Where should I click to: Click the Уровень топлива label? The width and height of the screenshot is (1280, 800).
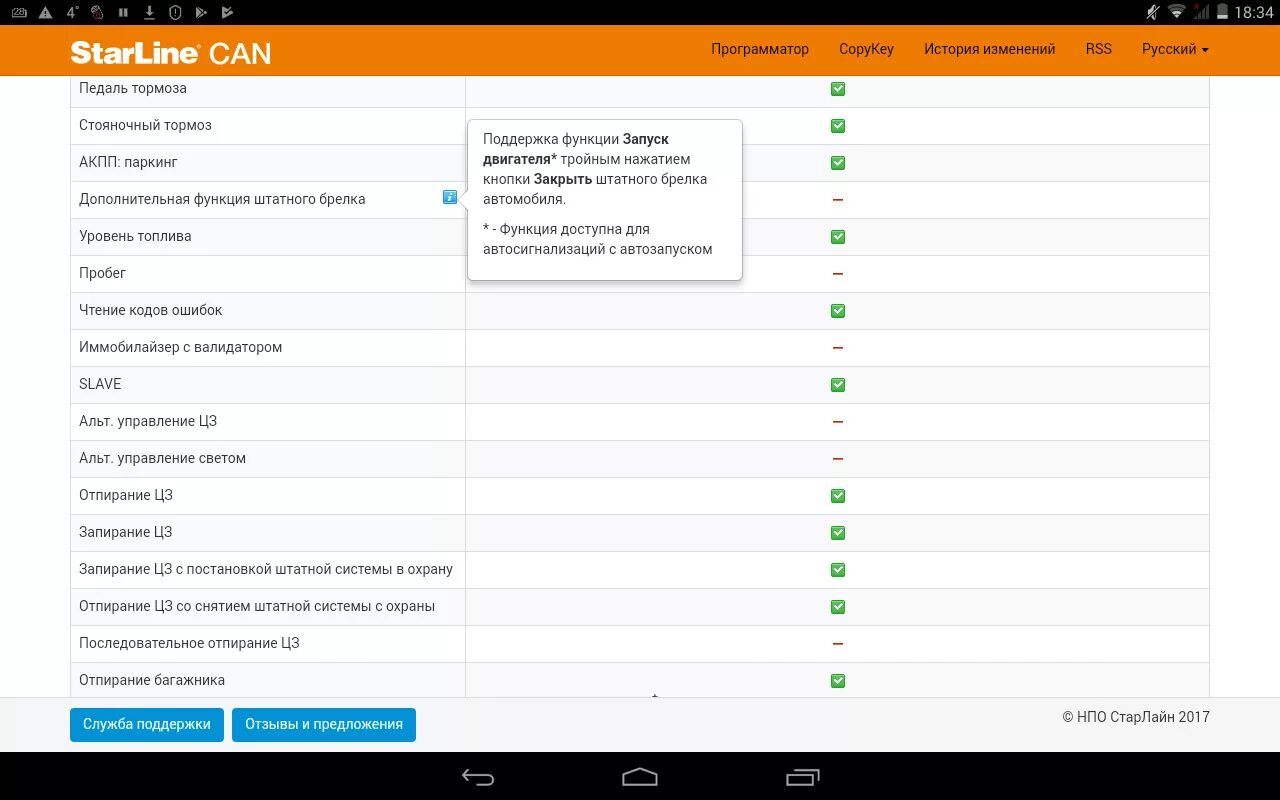pos(135,236)
